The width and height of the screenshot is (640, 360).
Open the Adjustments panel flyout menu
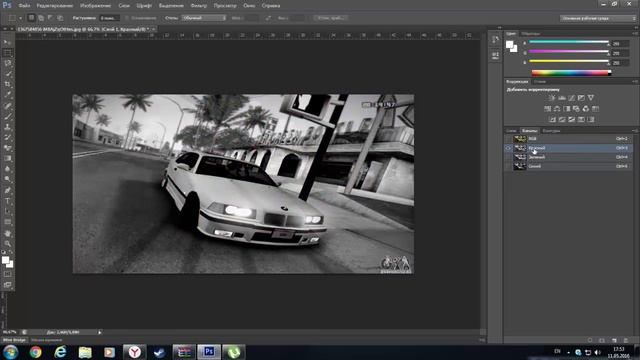click(x=635, y=82)
